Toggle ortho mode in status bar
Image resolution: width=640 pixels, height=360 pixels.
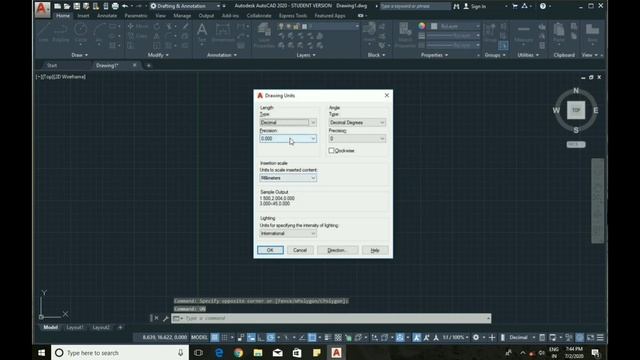coord(260,338)
